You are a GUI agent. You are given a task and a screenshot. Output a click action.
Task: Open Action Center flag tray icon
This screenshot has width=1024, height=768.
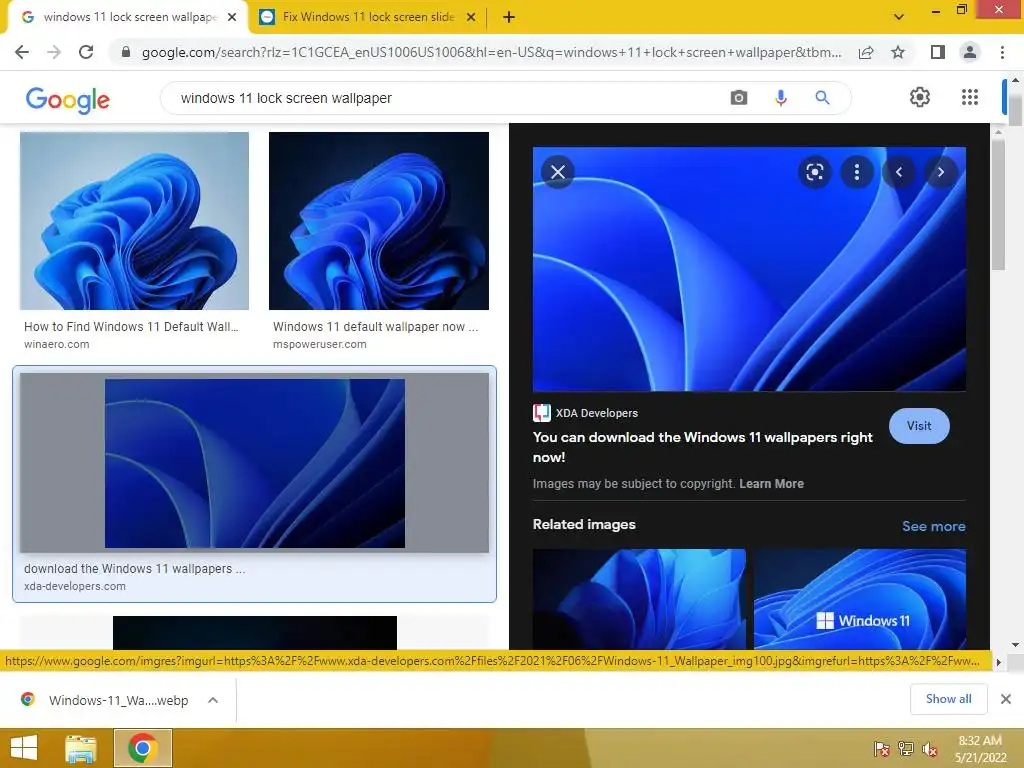pyautogui.click(x=882, y=748)
